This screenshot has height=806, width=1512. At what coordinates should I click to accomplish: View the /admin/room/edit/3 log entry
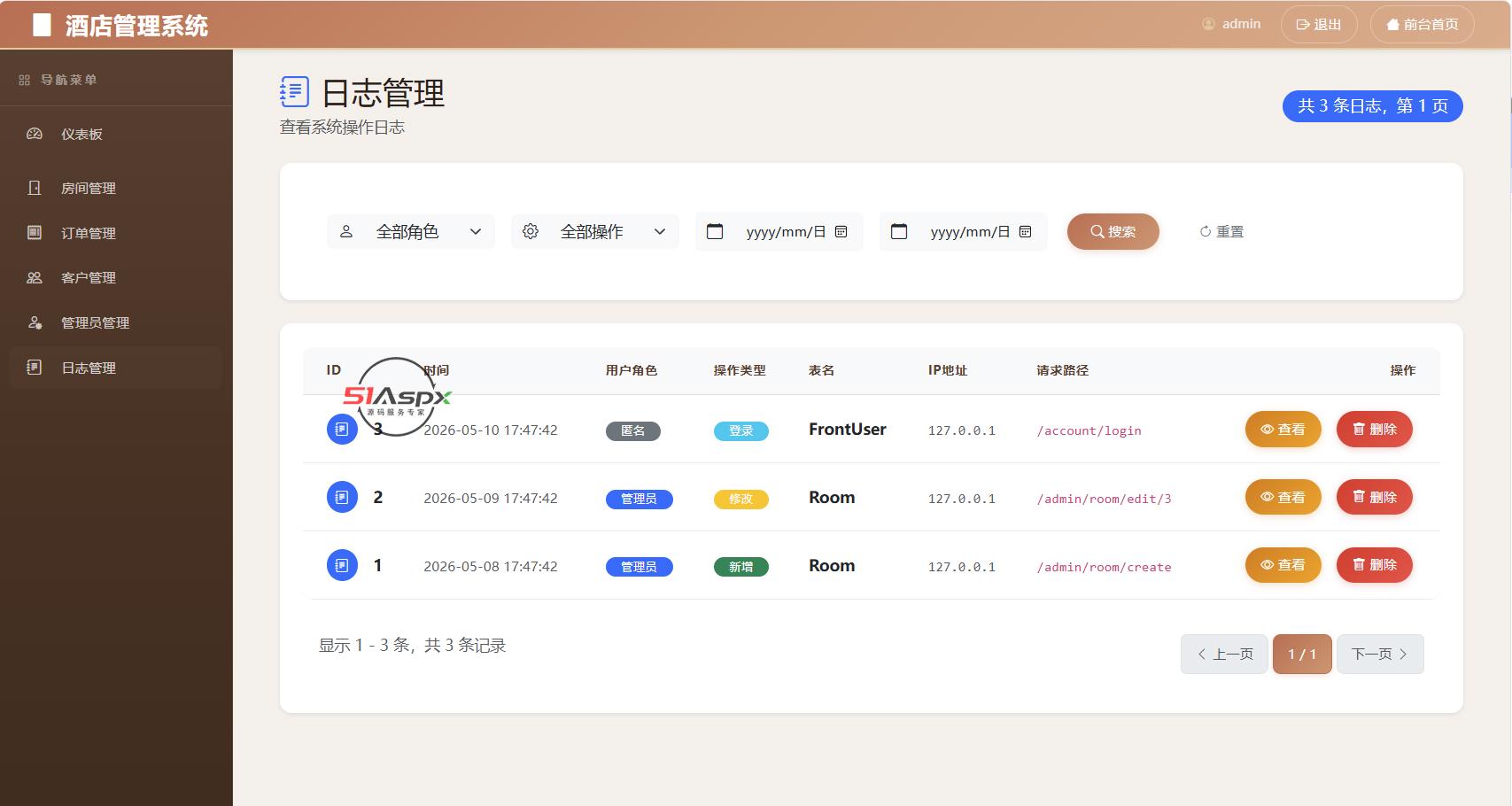click(1283, 497)
